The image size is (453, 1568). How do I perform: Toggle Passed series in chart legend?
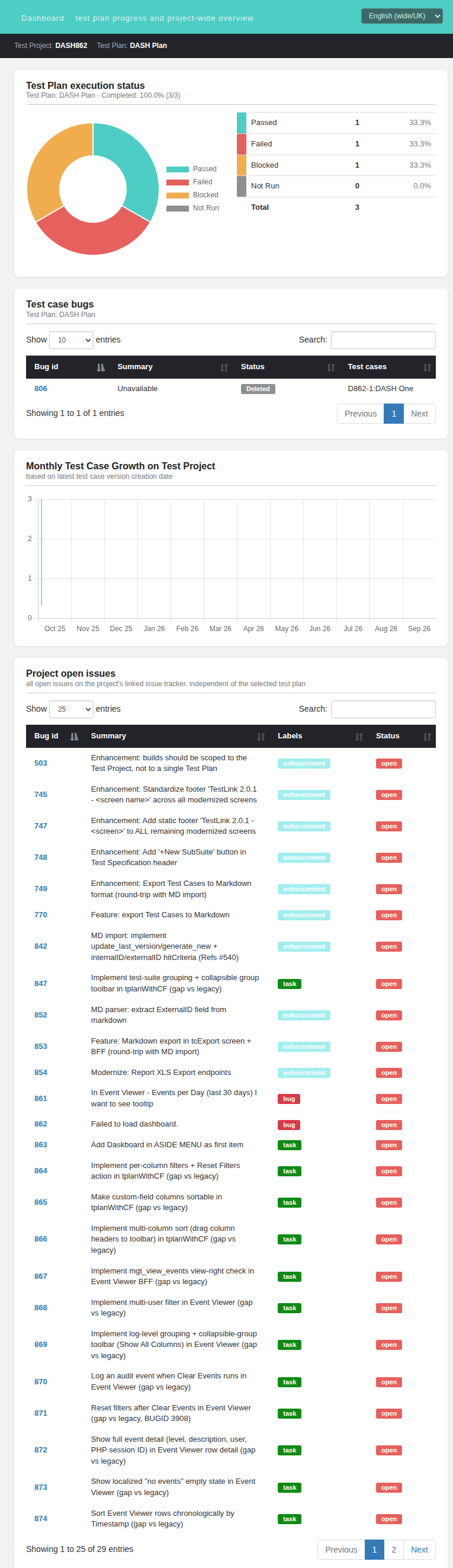coord(191,169)
